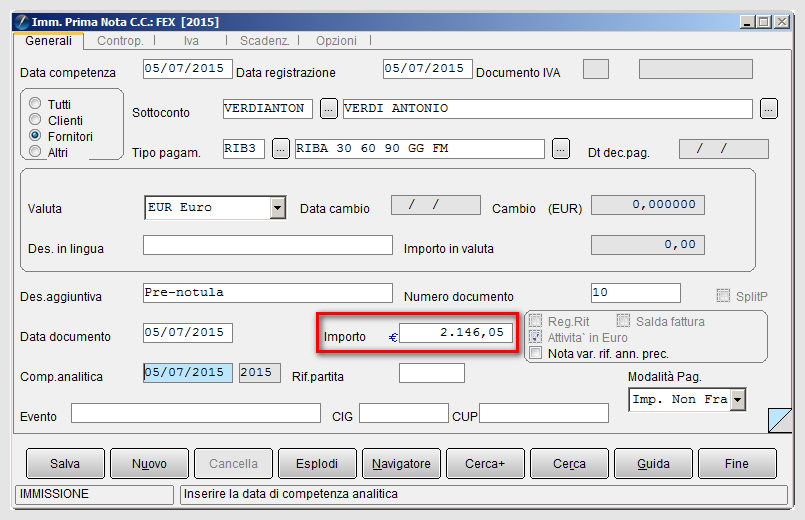The height and width of the screenshot is (520, 805).
Task: Click the CUP field
Action: pyautogui.click(x=544, y=413)
